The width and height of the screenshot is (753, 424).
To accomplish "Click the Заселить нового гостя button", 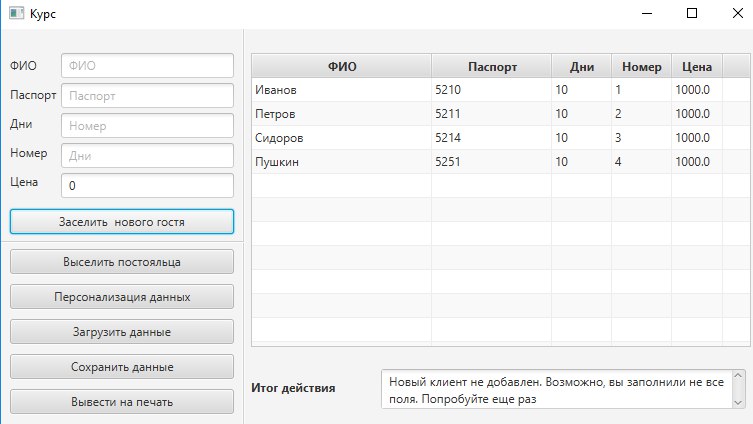I will click(x=122, y=222).
